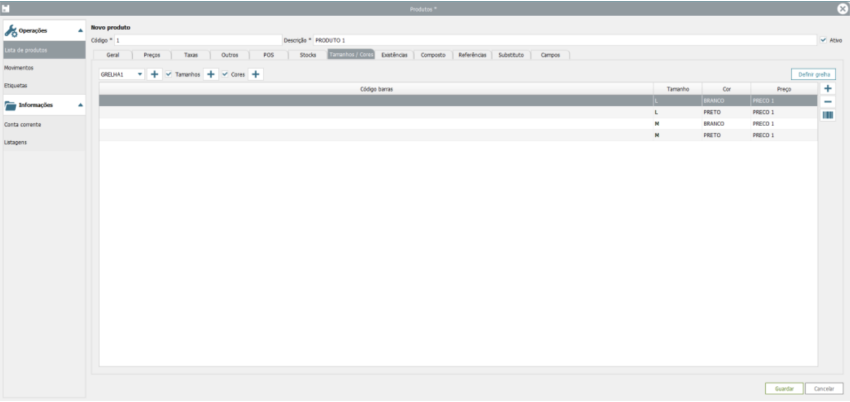850x402 pixels.
Task: Open the Existências tab
Action: (x=394, y=55)
